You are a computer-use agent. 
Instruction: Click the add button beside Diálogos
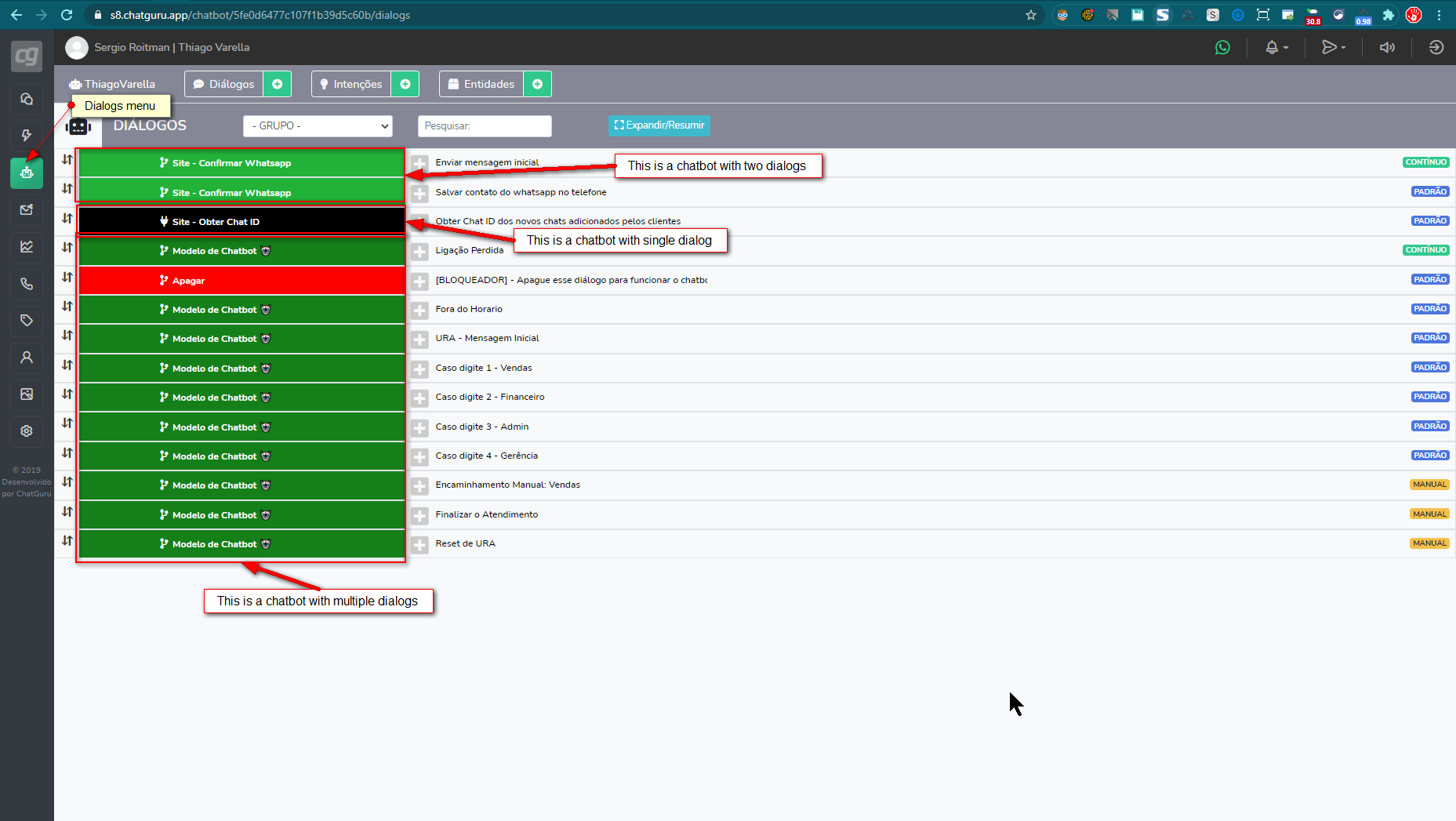(277, 84)
